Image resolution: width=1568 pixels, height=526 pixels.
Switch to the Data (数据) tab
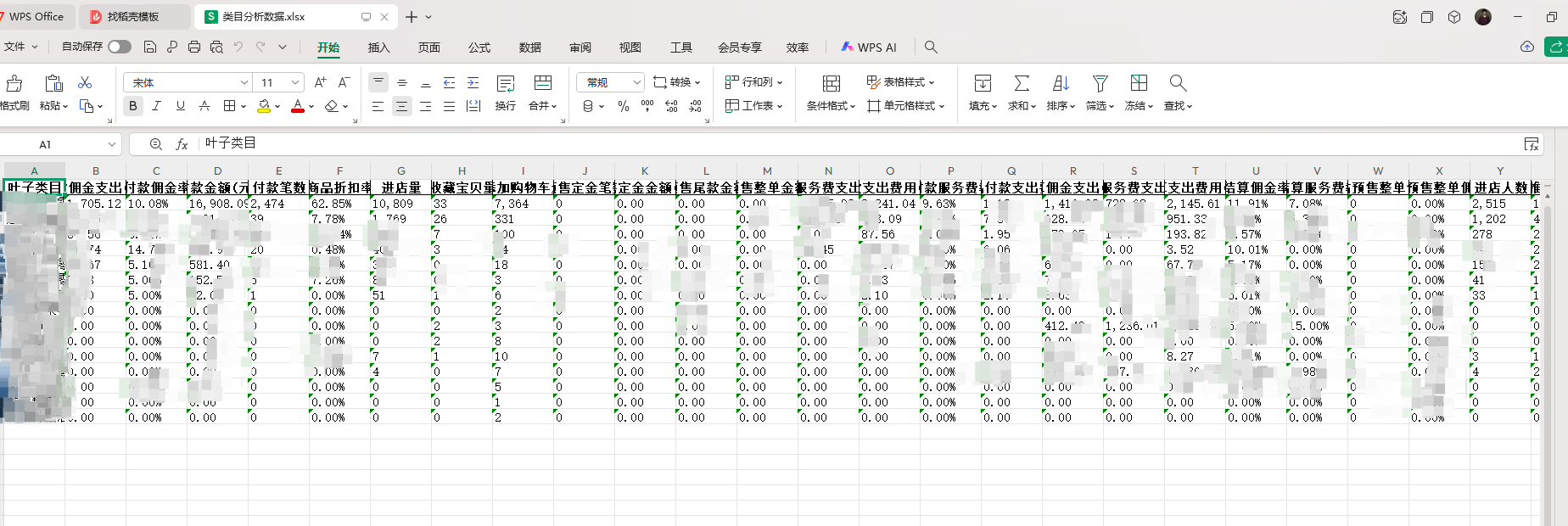click(x=529, y=48)
